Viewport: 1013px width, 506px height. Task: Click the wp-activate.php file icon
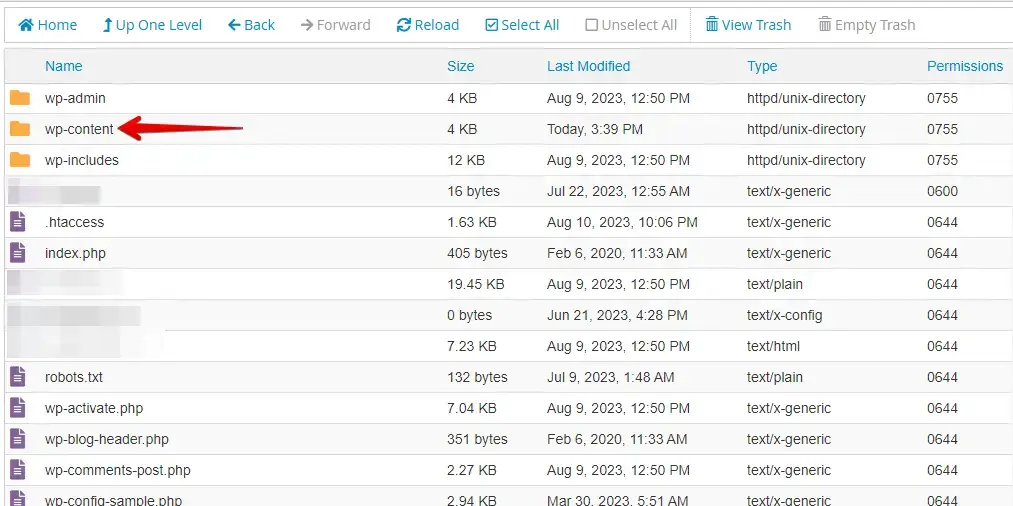click(18, 408)
